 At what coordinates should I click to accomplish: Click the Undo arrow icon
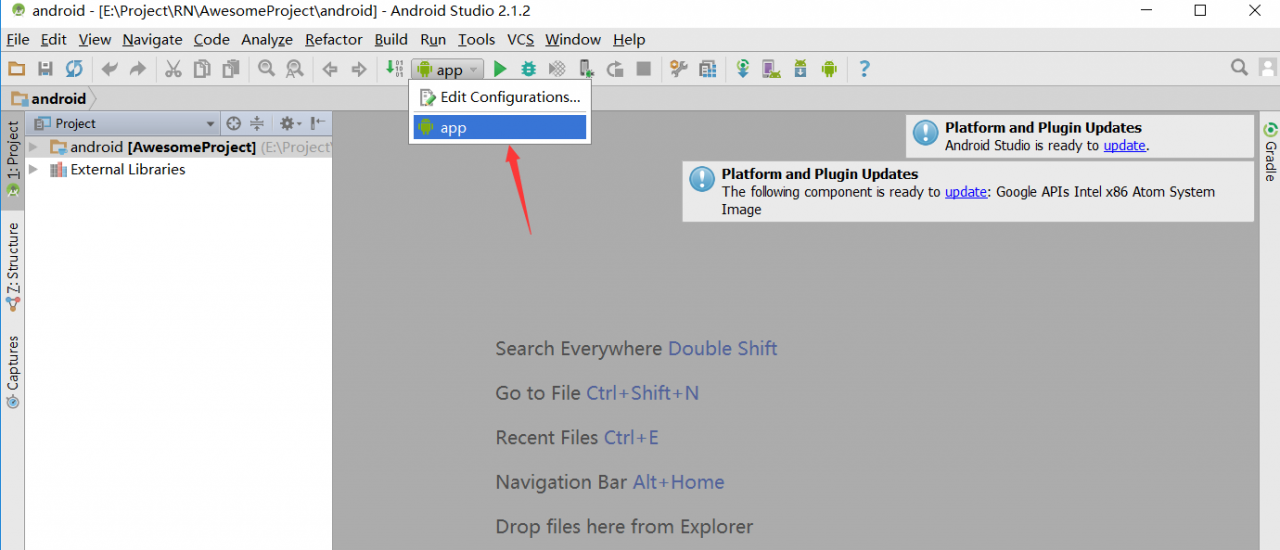coord(110,69)
